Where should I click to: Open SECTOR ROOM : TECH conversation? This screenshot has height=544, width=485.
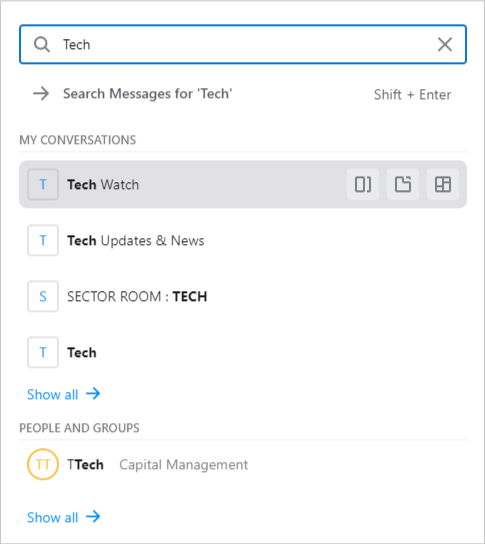tap(243, 296)
